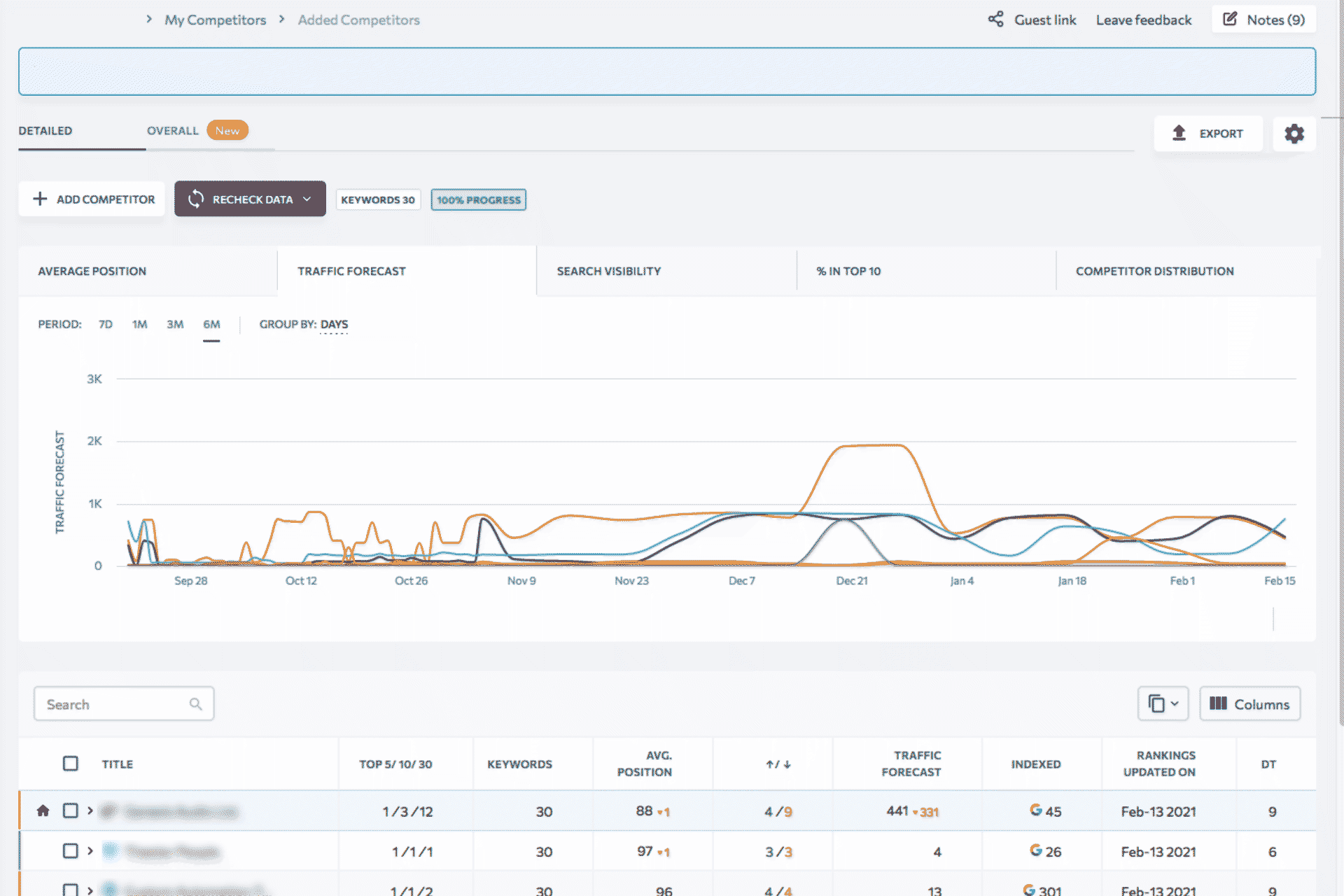Toggle the select-all checkbox in table header
This screenshot has width=1344, height=896.
tap(71, 763)
